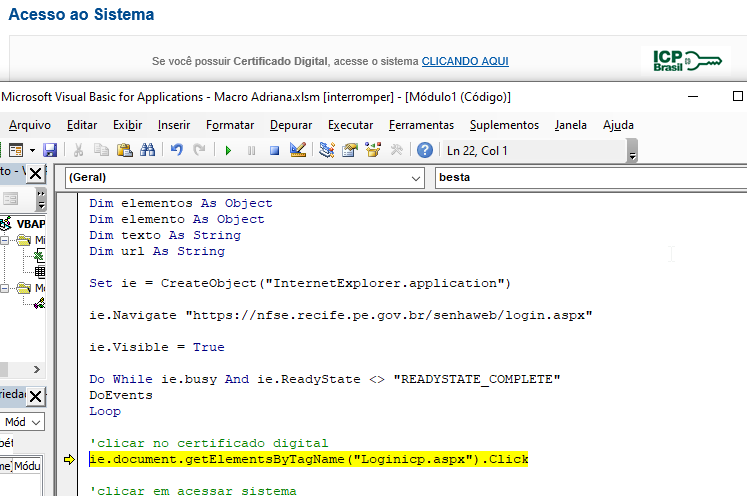747x496 pixels.
Task: Click highlighted line ie.document.getElementsByTagName
Action: 309,459
